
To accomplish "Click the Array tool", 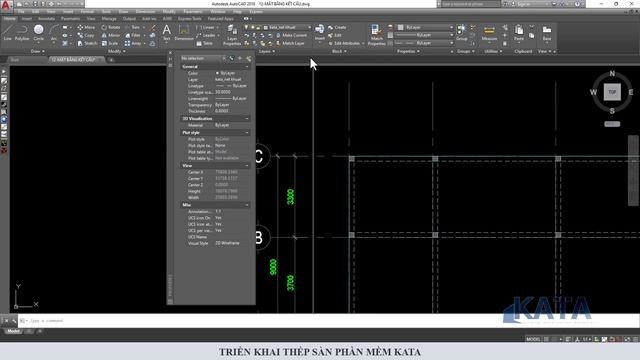I will coord(133,43).
